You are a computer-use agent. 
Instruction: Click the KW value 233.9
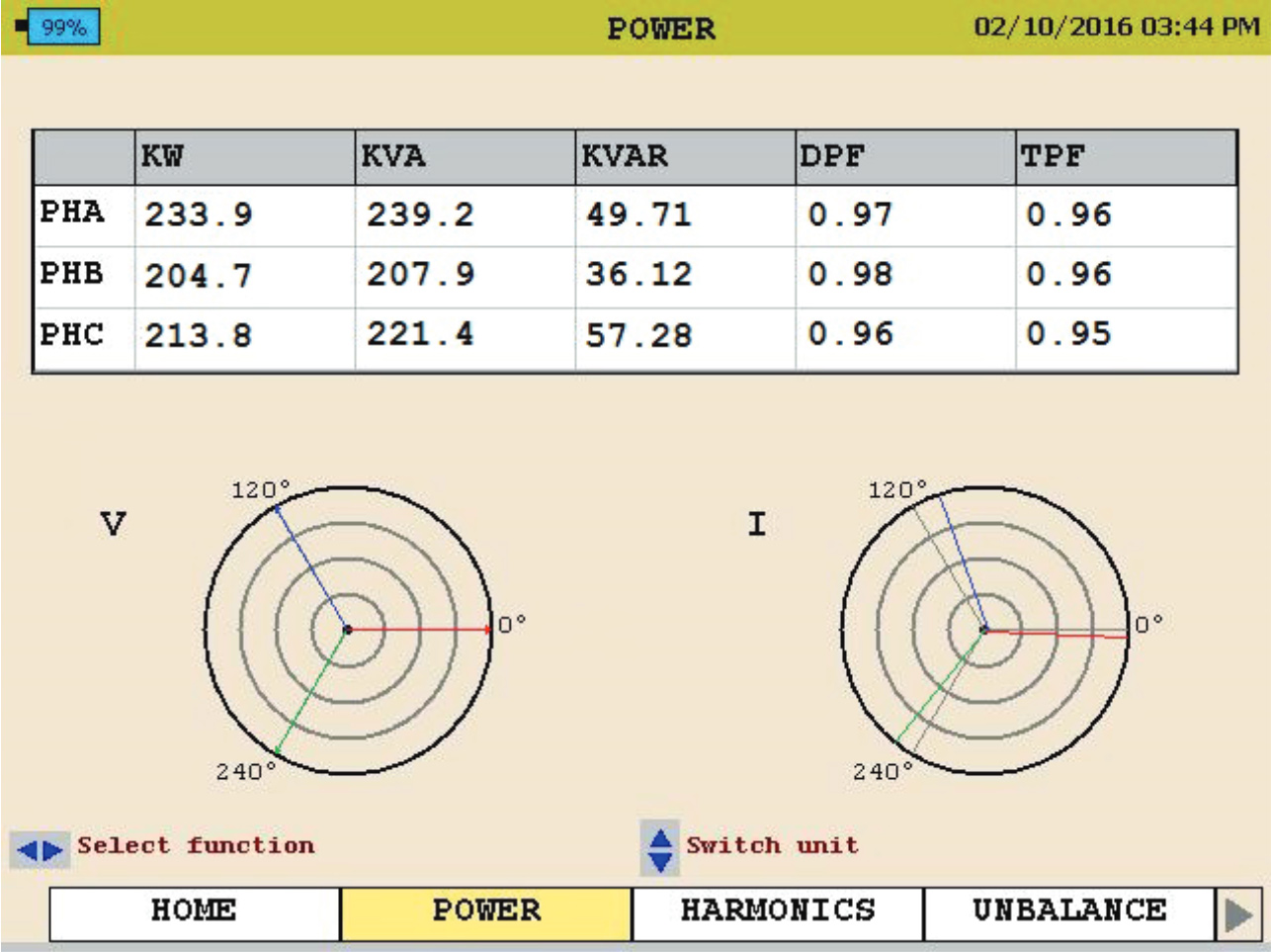(199, 215)
